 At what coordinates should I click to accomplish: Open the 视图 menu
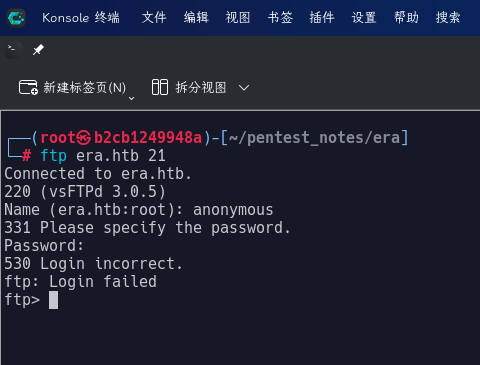pos(238,17)
